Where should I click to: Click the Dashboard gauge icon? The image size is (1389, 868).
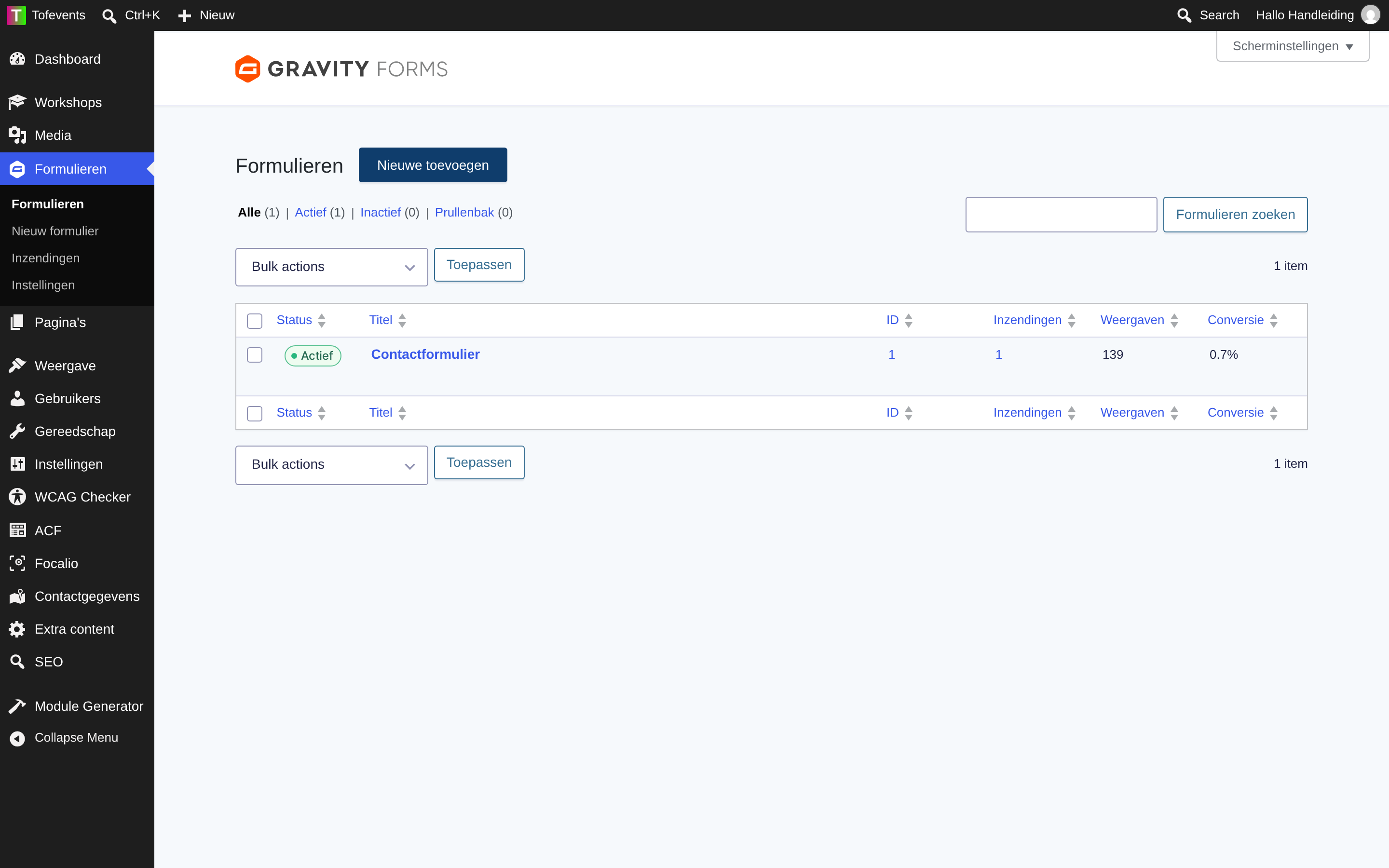tap(17, 59)
